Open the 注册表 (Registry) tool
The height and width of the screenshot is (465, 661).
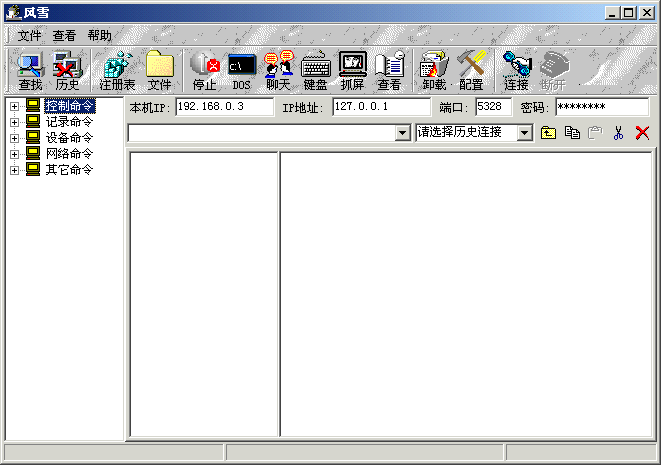pyautogui.click(x=117, y=71)
